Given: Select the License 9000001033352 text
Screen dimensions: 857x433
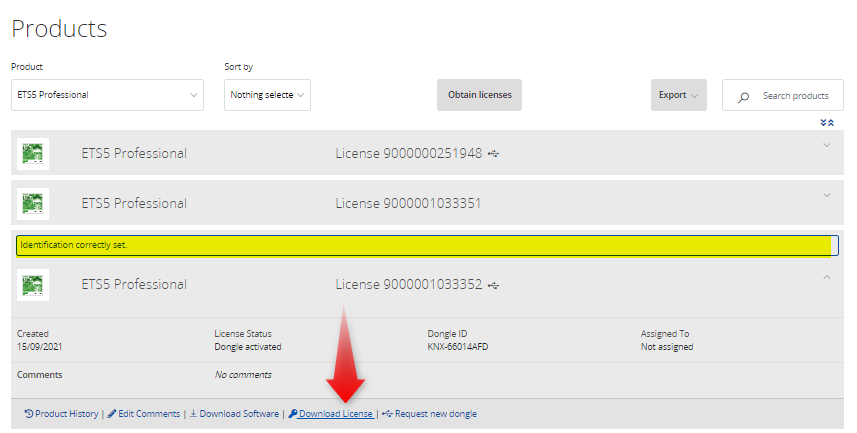Looking at the screenshot, I should pos(409,284).
